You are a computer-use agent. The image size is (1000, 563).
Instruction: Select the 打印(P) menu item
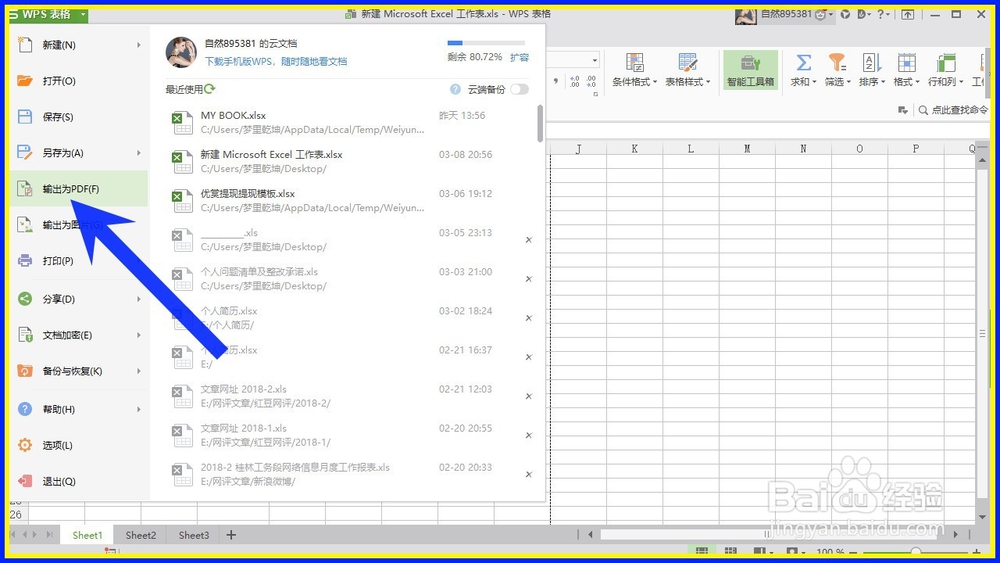pyautogui.click(x=78, y=261)
